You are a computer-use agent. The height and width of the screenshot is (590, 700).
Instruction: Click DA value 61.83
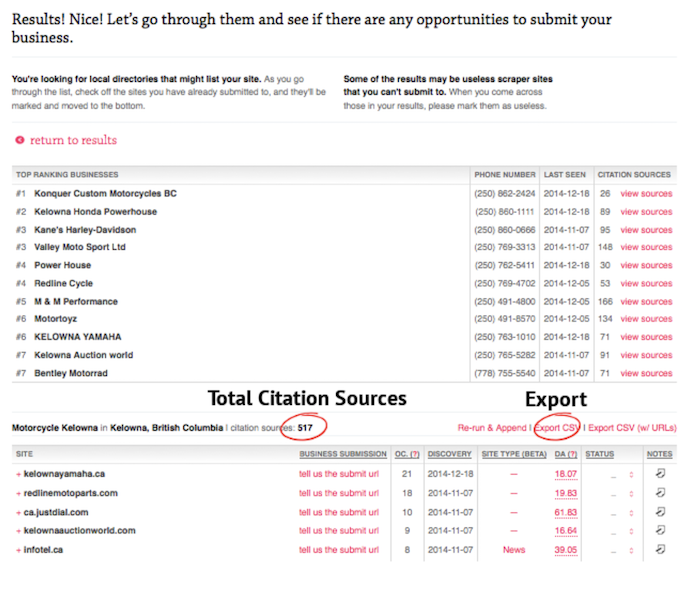(566, 512)
